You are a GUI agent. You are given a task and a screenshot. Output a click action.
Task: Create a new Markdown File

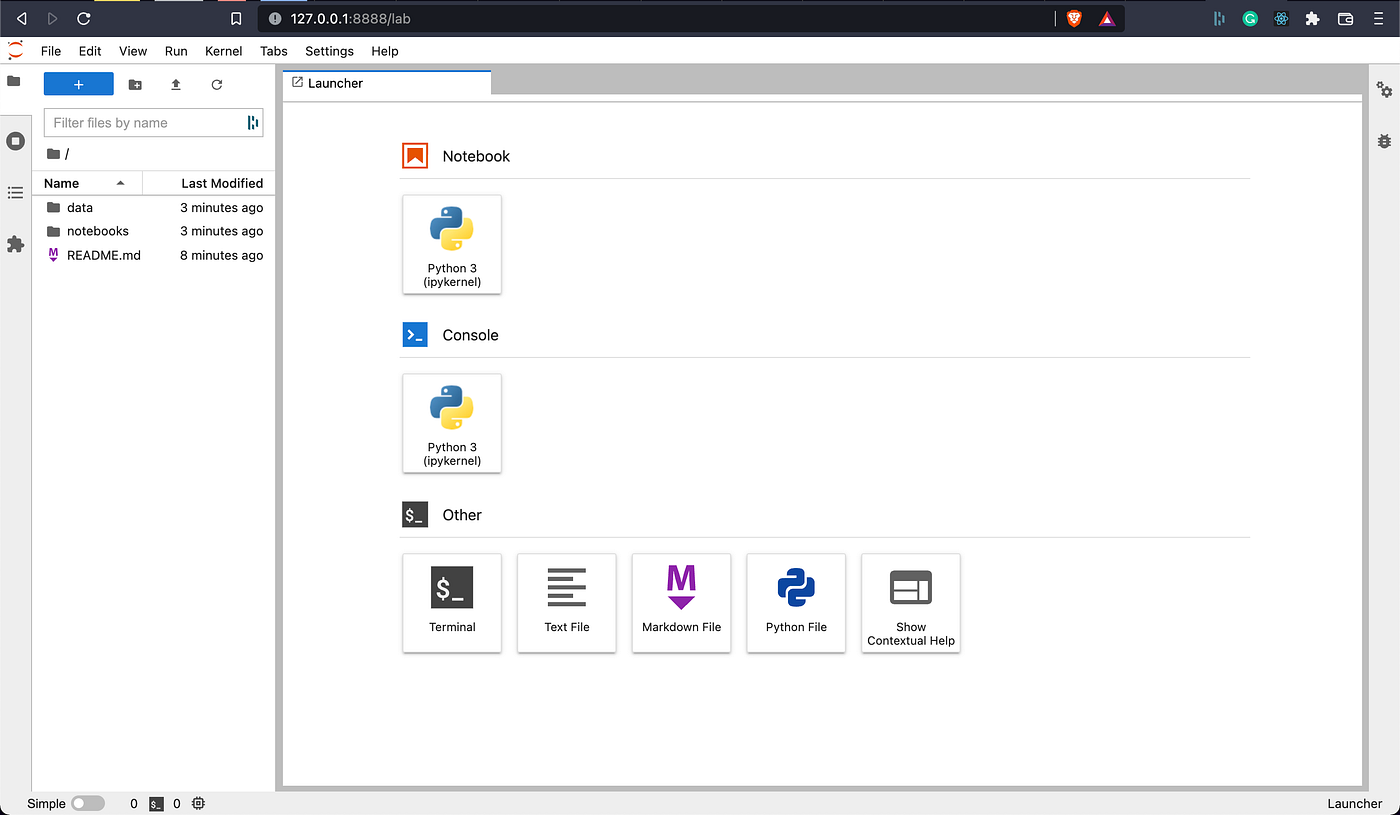[682, 603]
